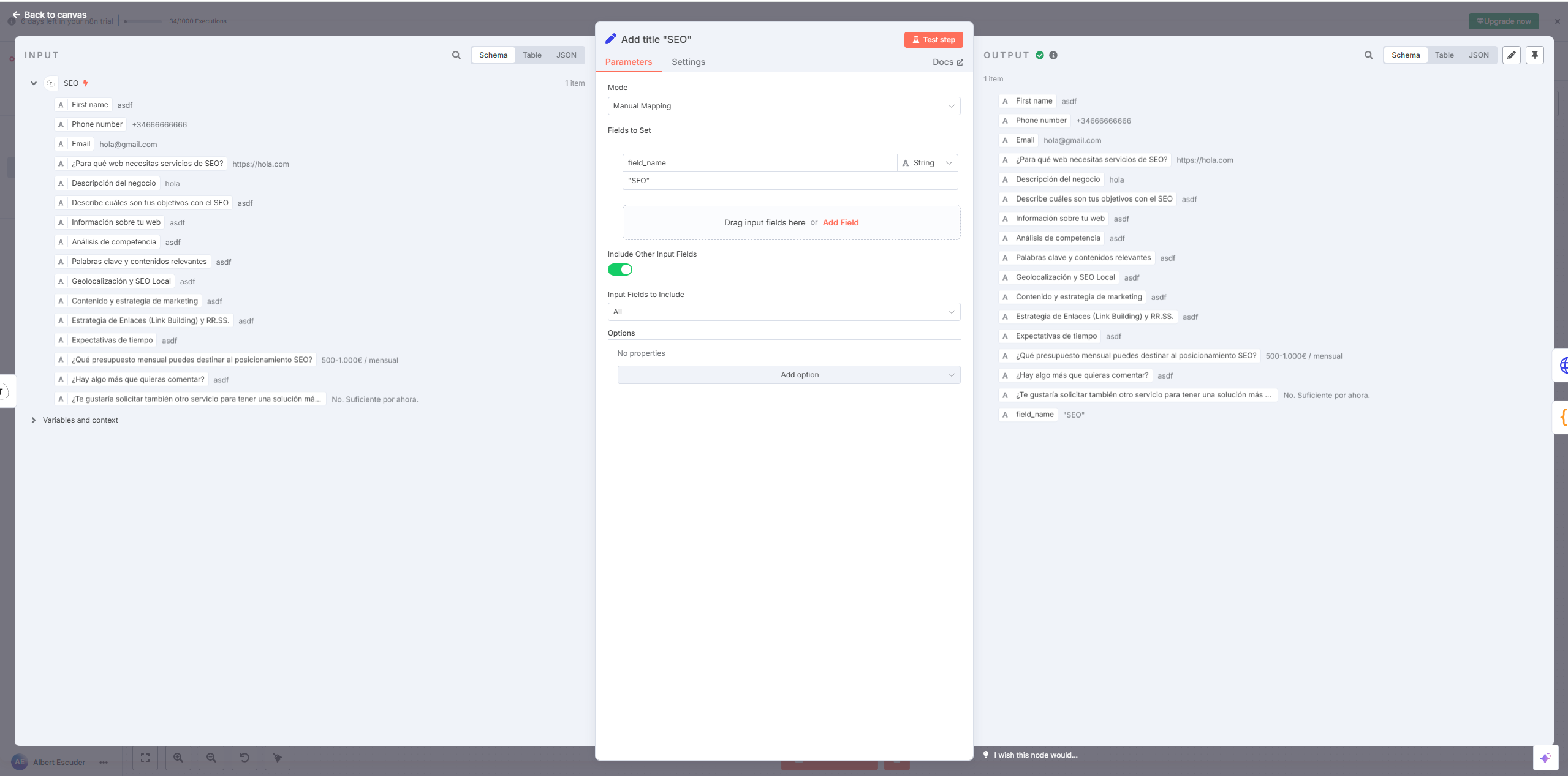Click the Upgrade now button
Viewport: 1568px width, 776px height.
point(1504,21)
